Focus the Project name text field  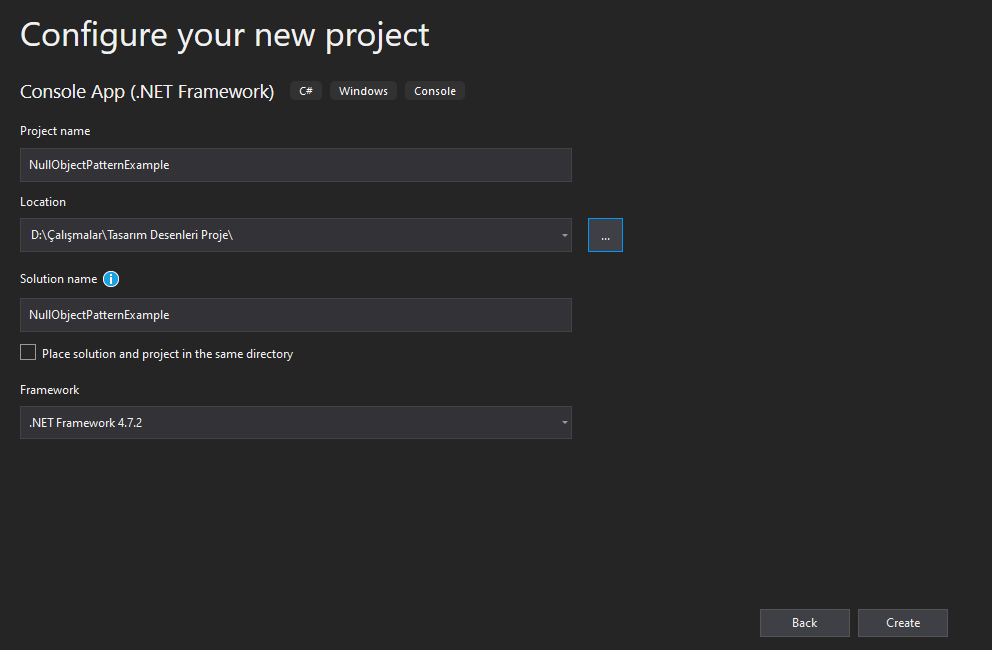pyautogui.click(x=295, y=165)
